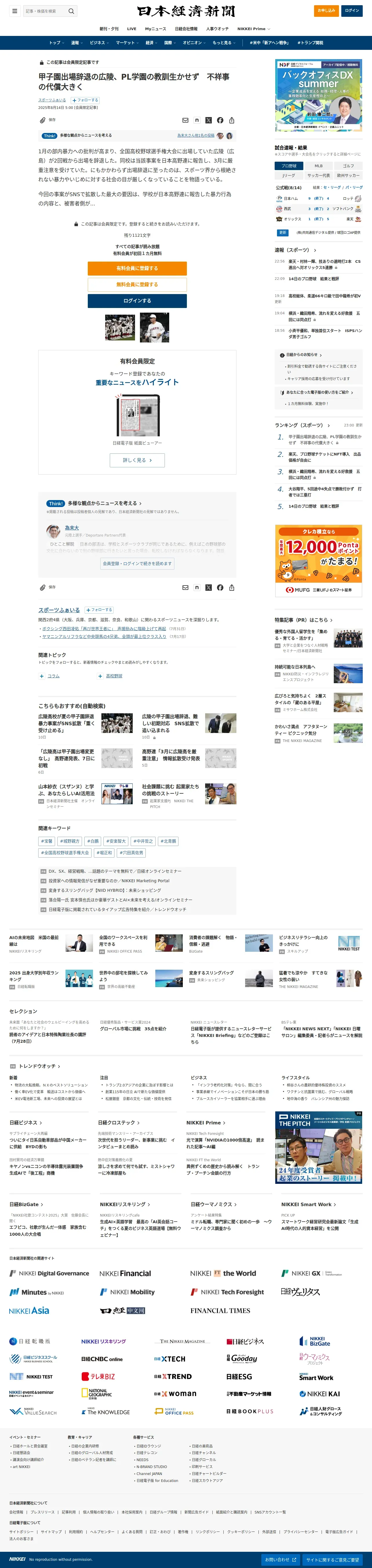
Task: Select the Jリーグ scores tab
Action: (289, 175)
